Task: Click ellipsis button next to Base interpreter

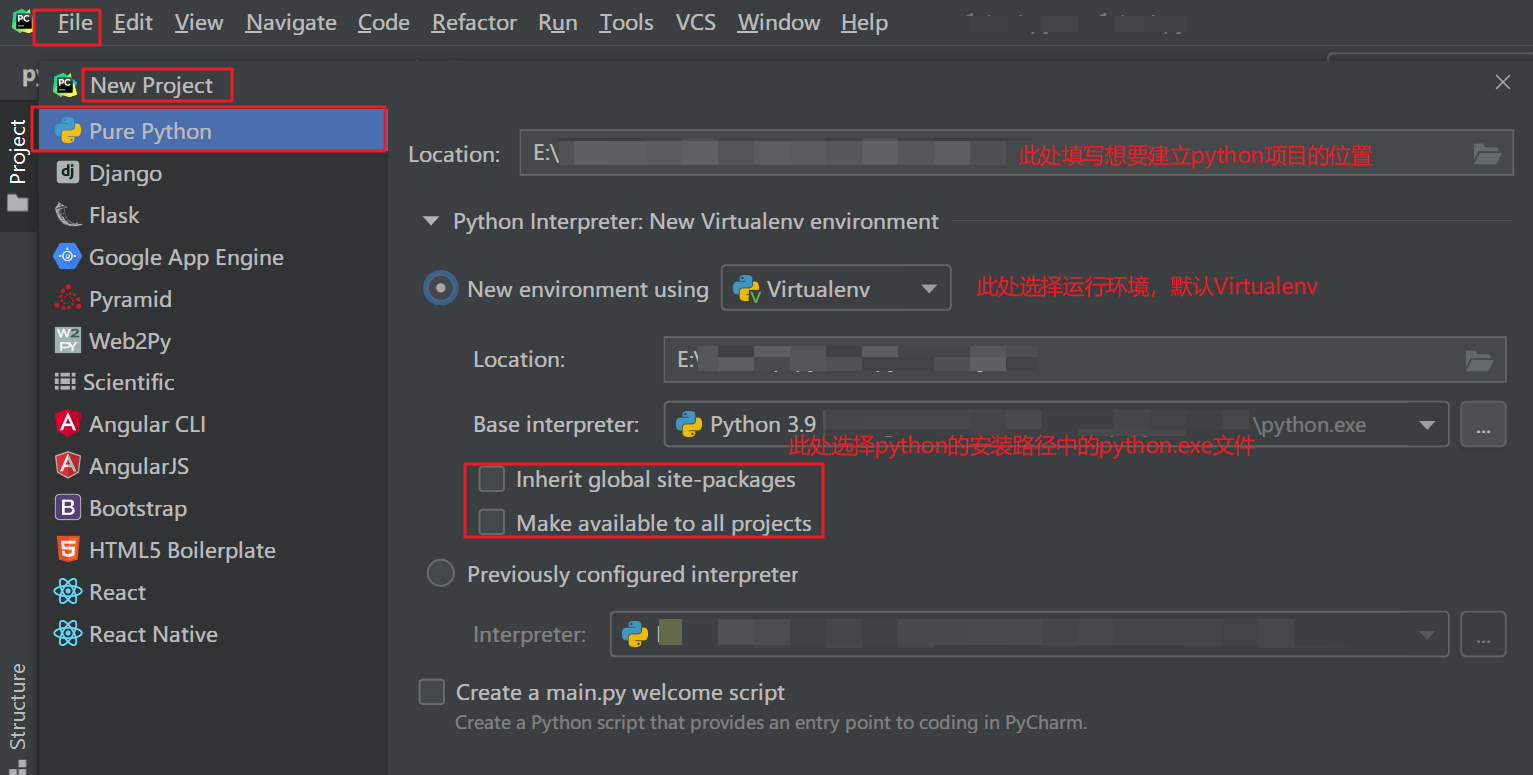Action: coord(1483,424)
